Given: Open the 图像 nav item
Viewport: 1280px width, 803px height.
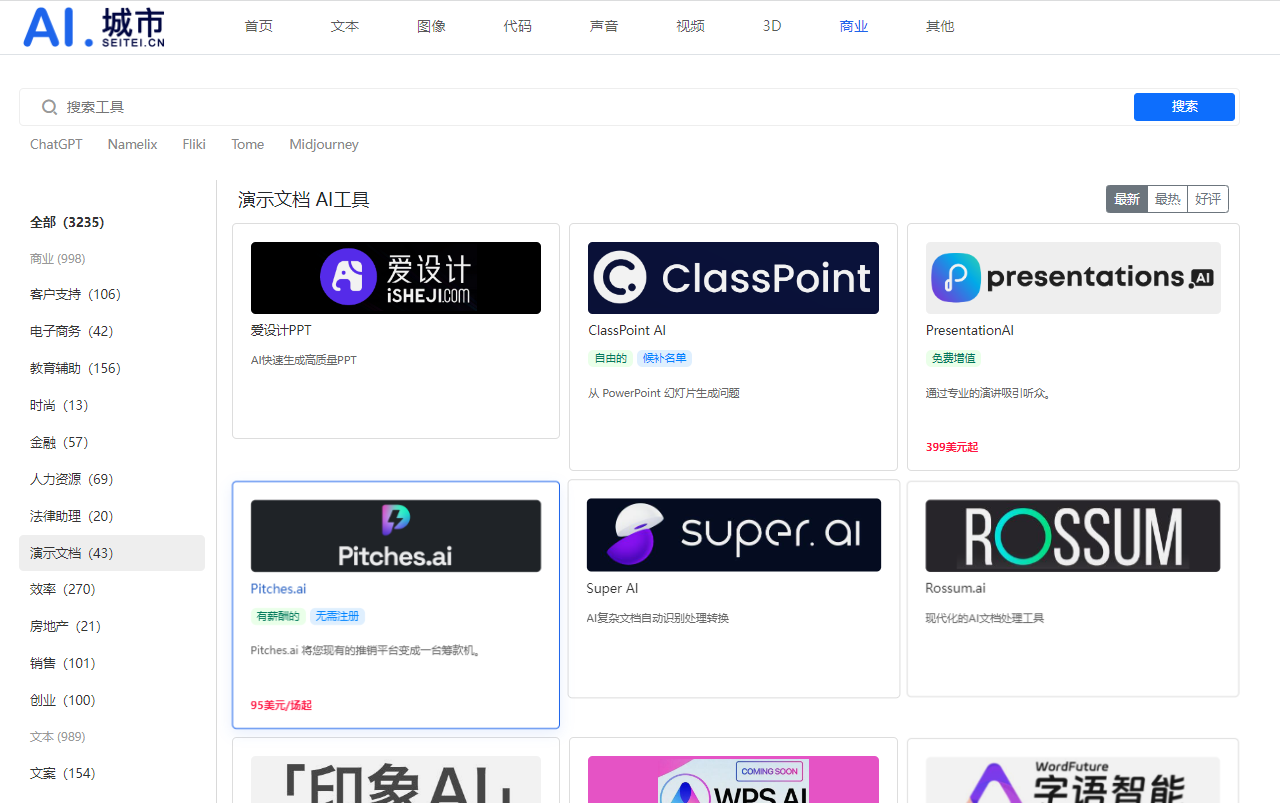Looking at the screenshot, I should point(431,26).
